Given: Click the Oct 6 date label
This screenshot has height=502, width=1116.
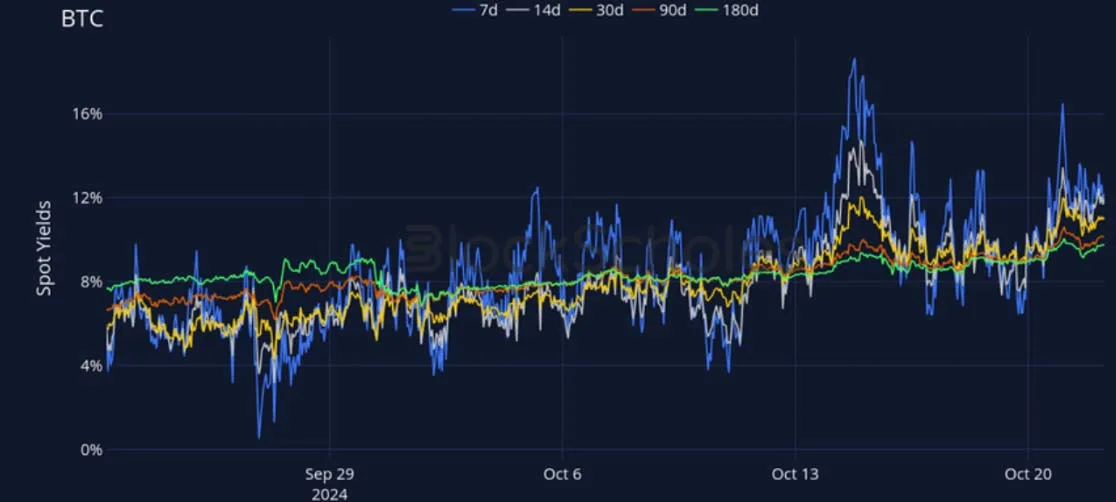Looking at the screenshot, I should click(562, 474).
